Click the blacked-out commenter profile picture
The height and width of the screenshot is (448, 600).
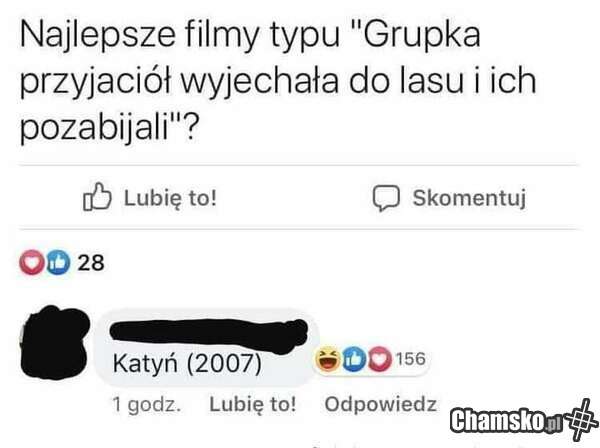54,342
